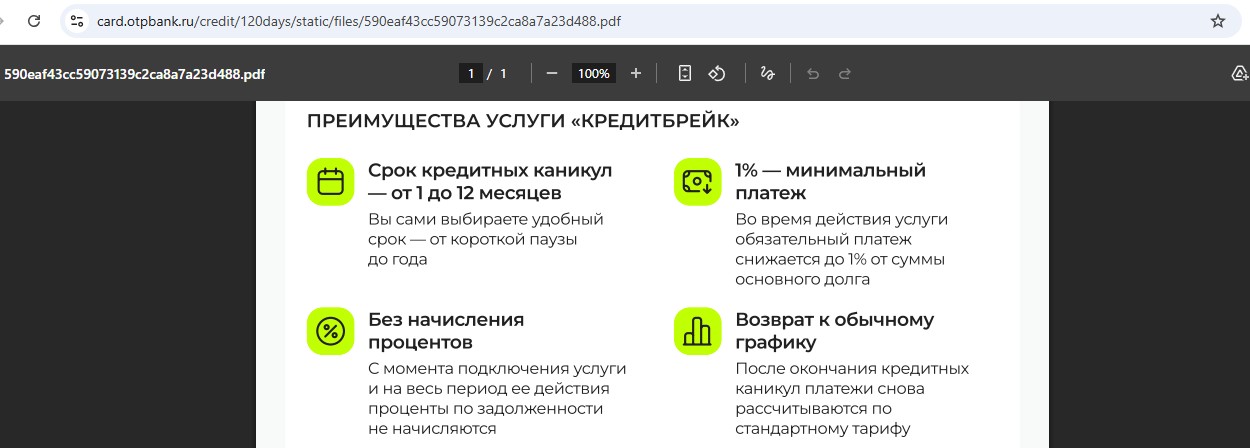Zoom out the PDF with minus button
The height and width of the screenshot is (448, 1250).
point(552,74)
